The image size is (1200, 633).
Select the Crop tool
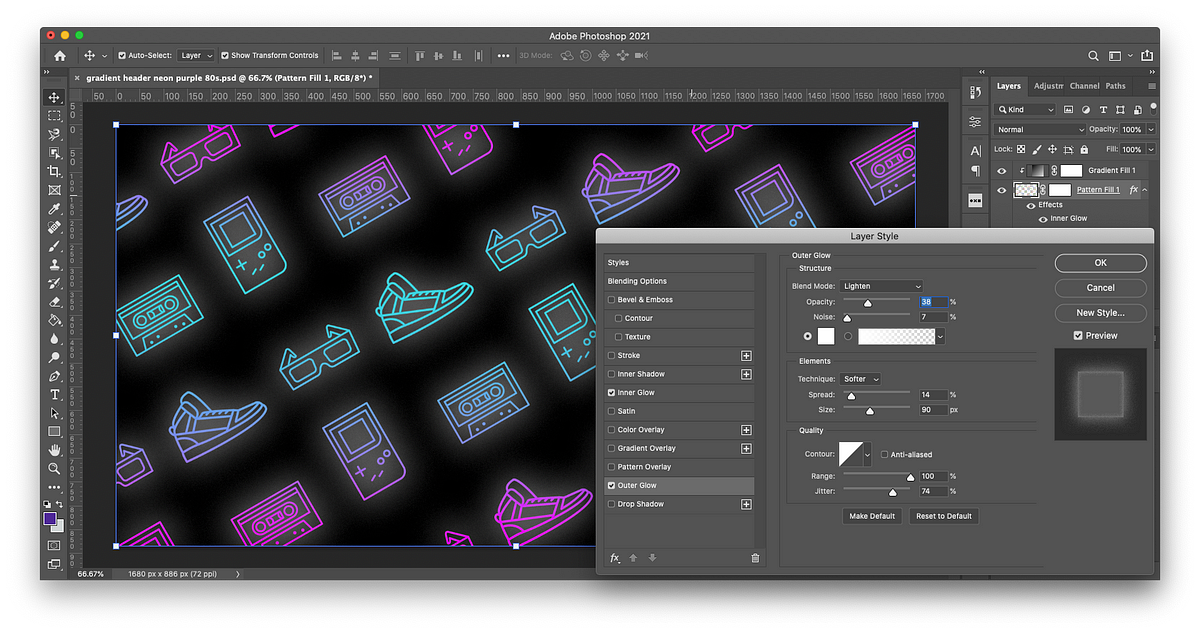tap(54, 171)
